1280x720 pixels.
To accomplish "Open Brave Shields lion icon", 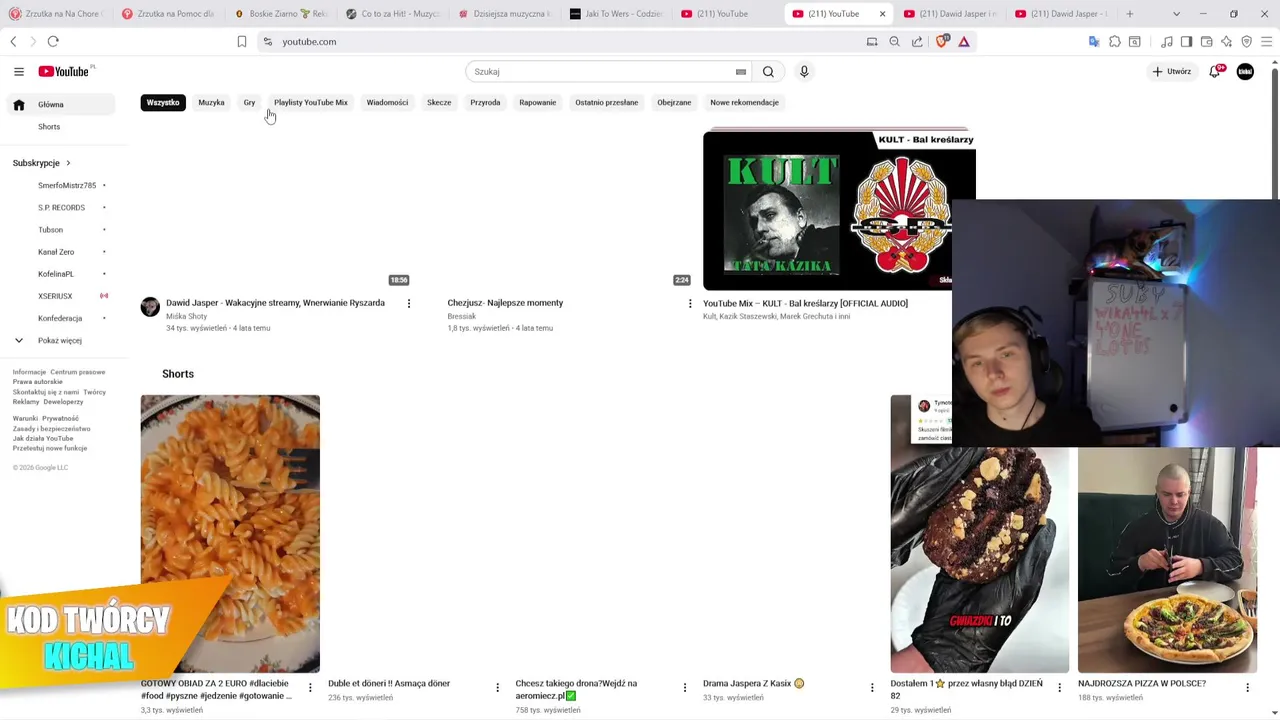I will (x=942, y=42).
